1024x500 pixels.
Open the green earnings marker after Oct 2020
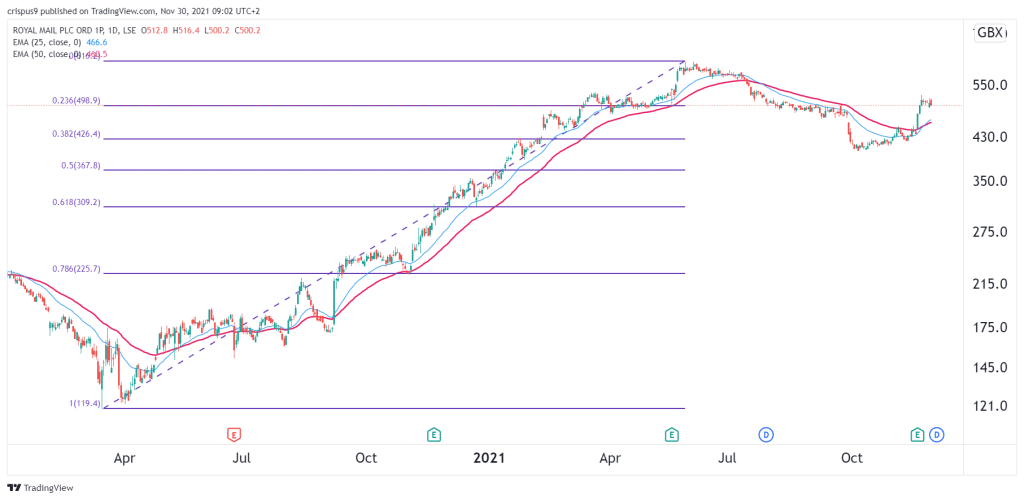point(432,433)
